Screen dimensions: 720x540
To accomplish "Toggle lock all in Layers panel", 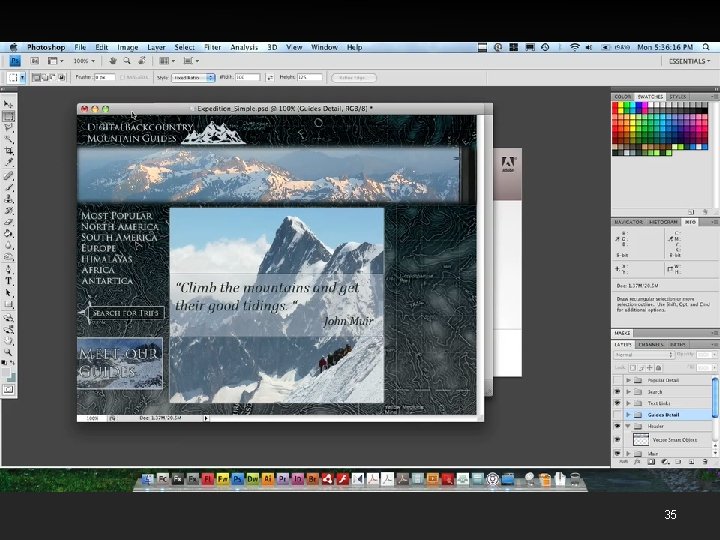I will pyautogui.click(x=658, y=368).
